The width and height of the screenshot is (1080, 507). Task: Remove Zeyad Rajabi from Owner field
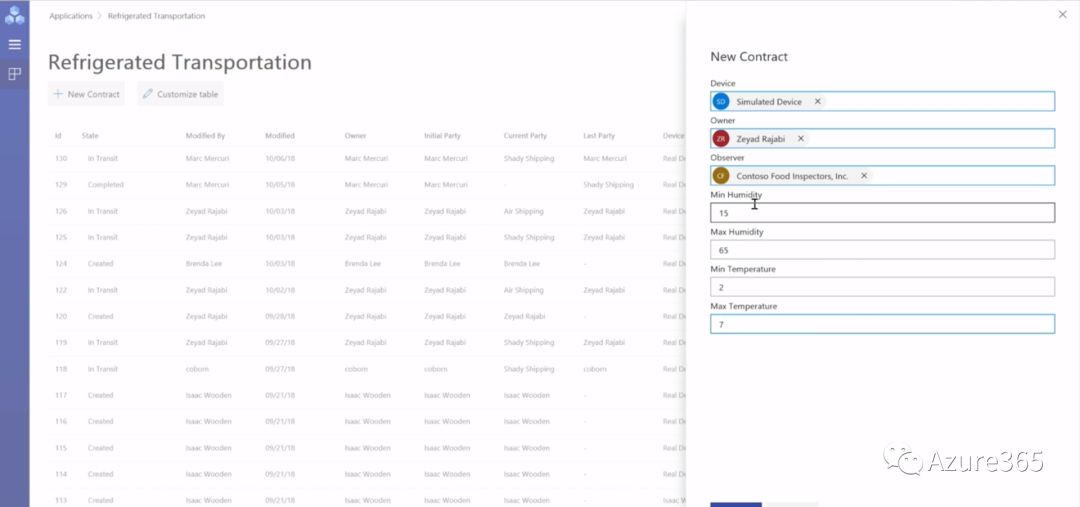click(800, 139)
